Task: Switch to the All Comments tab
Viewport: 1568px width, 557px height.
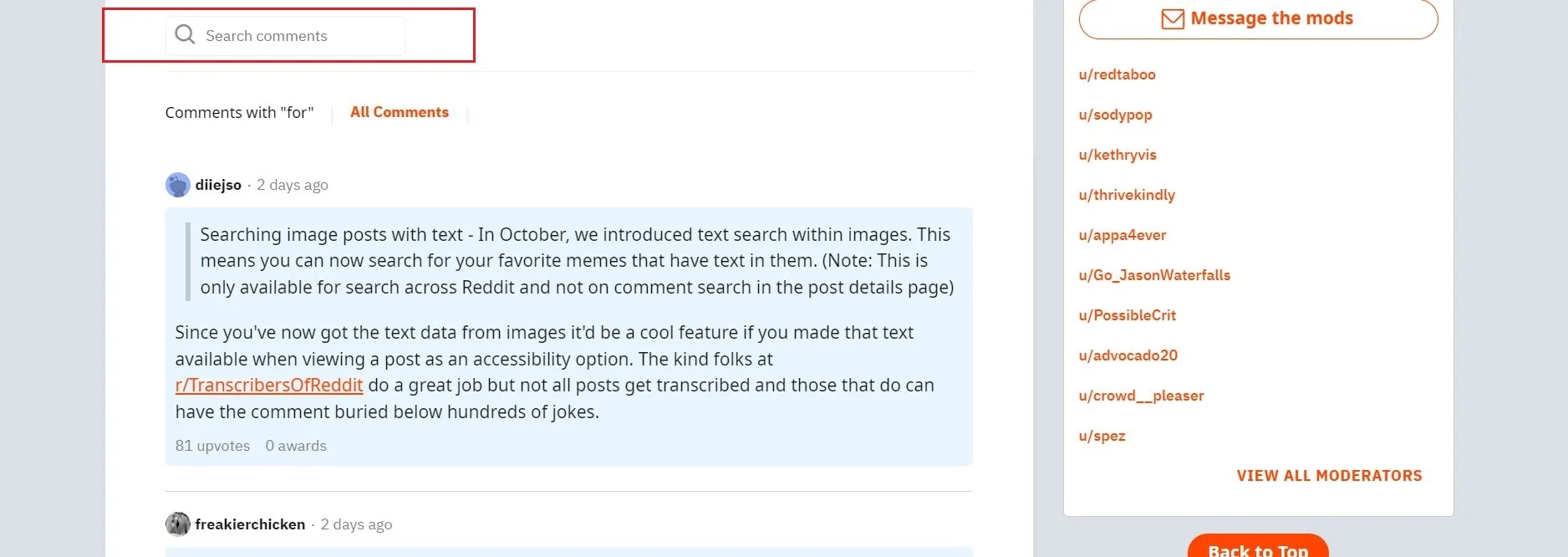Action: [x=399, y=112]
